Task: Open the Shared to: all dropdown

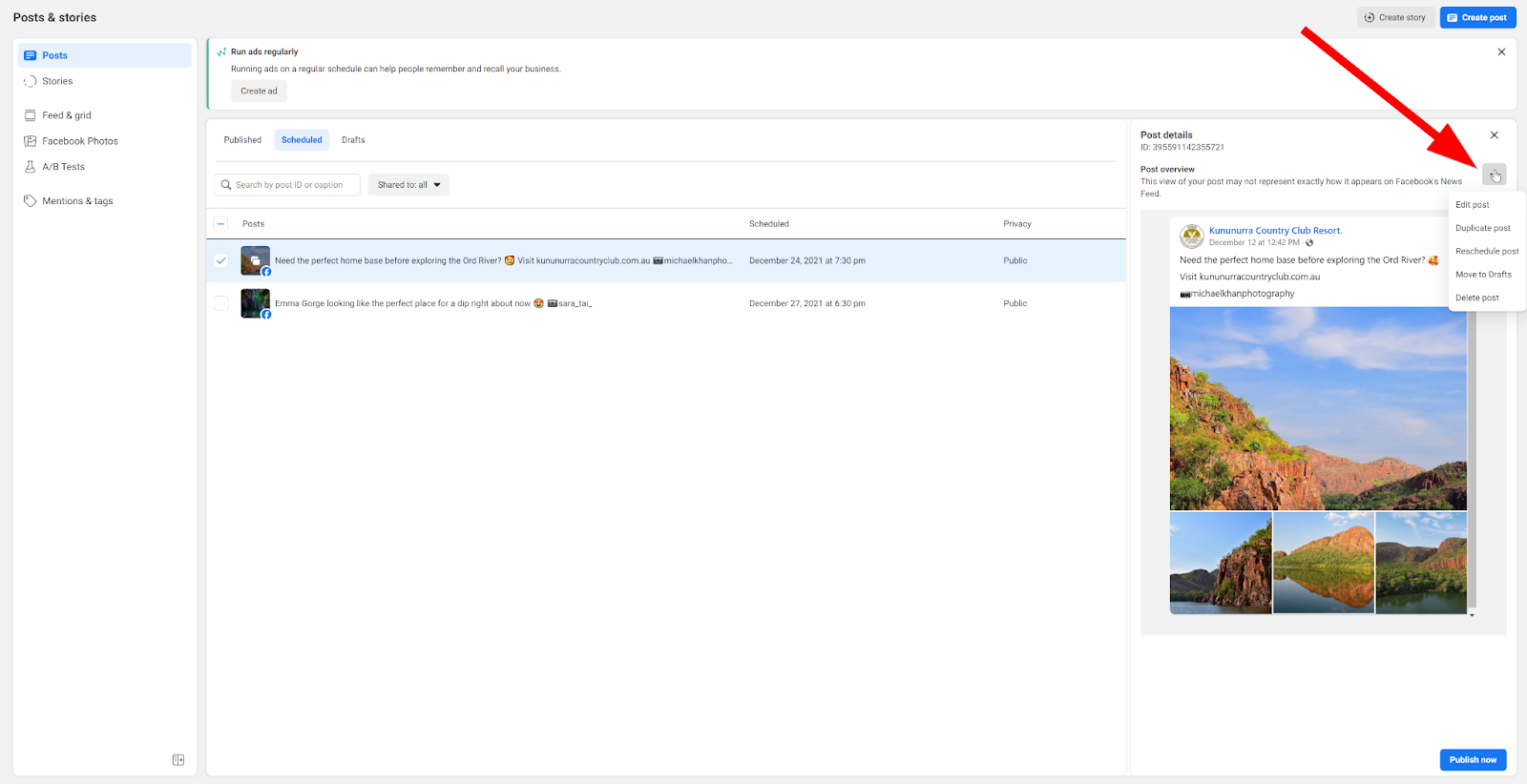Action: (408, 185)
